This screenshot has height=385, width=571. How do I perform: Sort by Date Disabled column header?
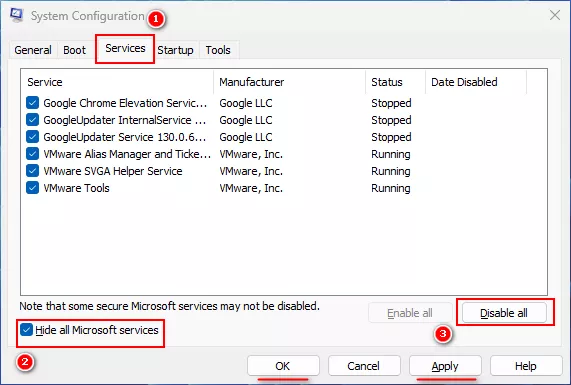tap(476, 82)
